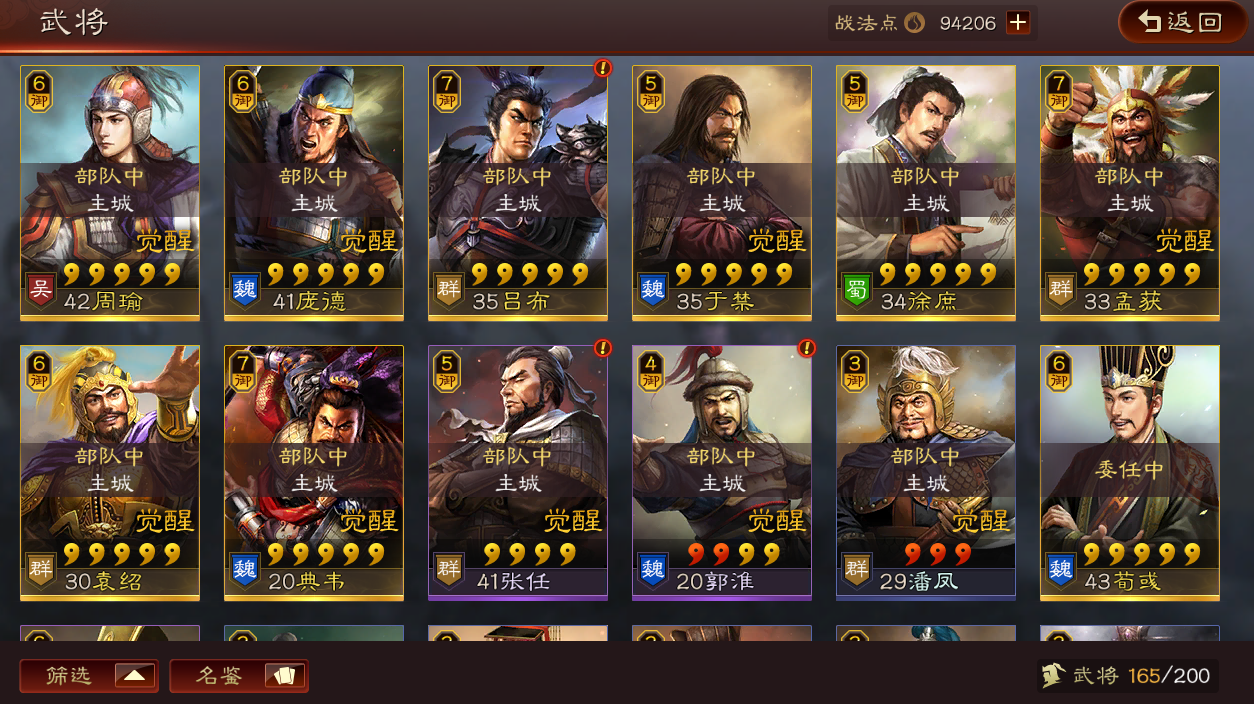Viewport: 1254px width, 704px height.
Task: Click the cost 7 御 badge on 孟获
Action: 1060,91
